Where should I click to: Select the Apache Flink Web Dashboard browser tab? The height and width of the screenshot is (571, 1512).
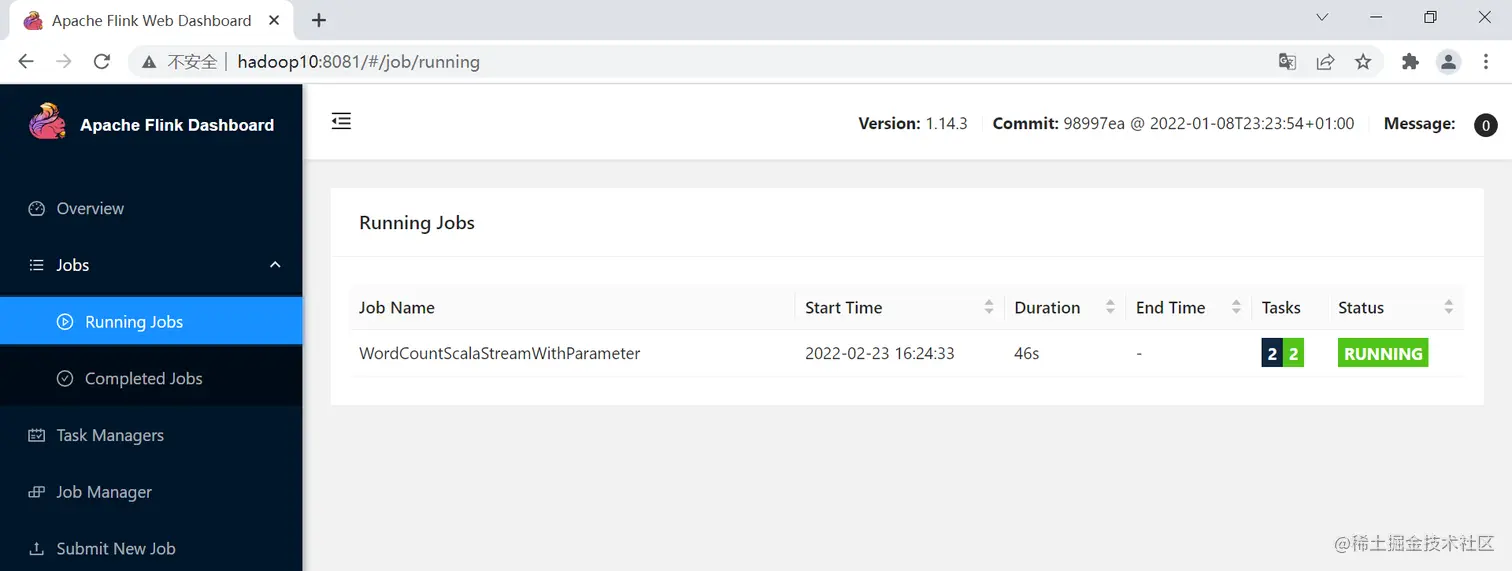[x=150, y=21]
